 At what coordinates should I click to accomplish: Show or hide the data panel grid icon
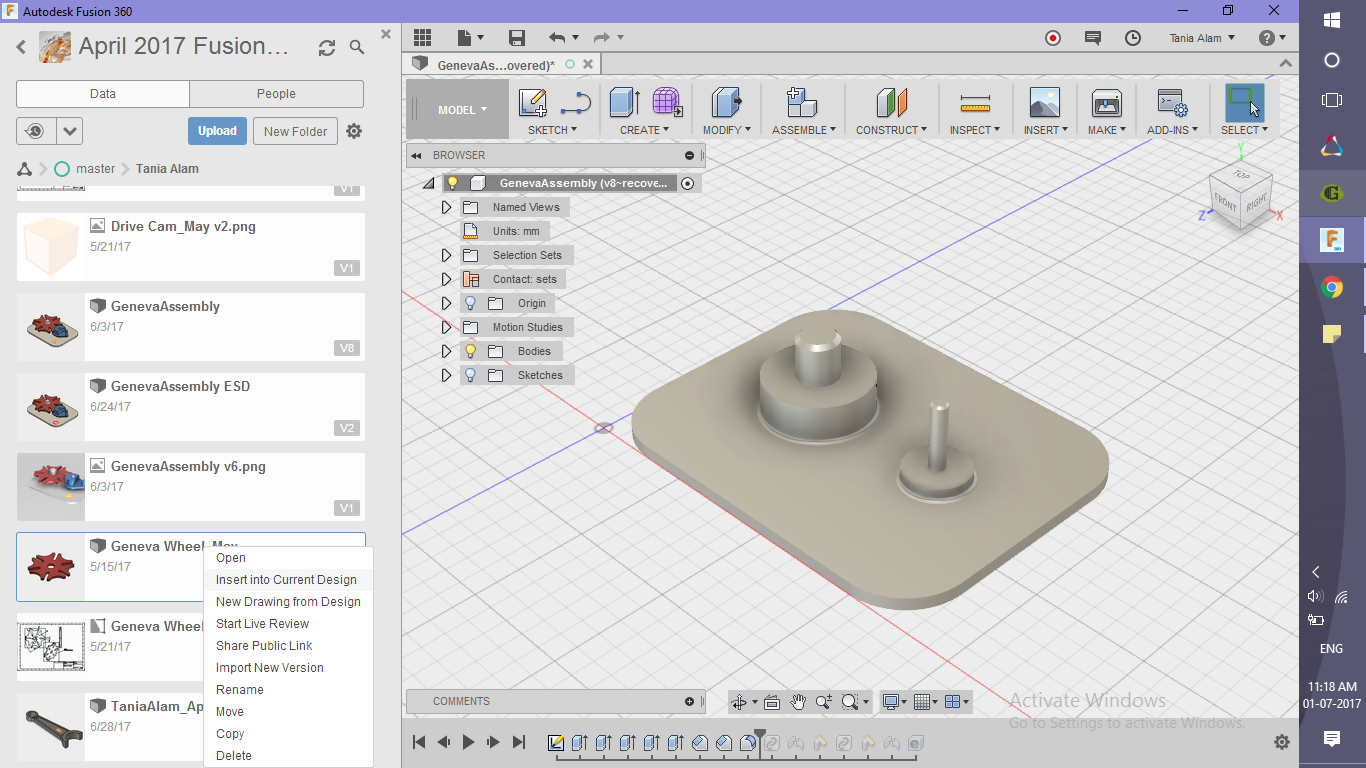coord(422,37)
